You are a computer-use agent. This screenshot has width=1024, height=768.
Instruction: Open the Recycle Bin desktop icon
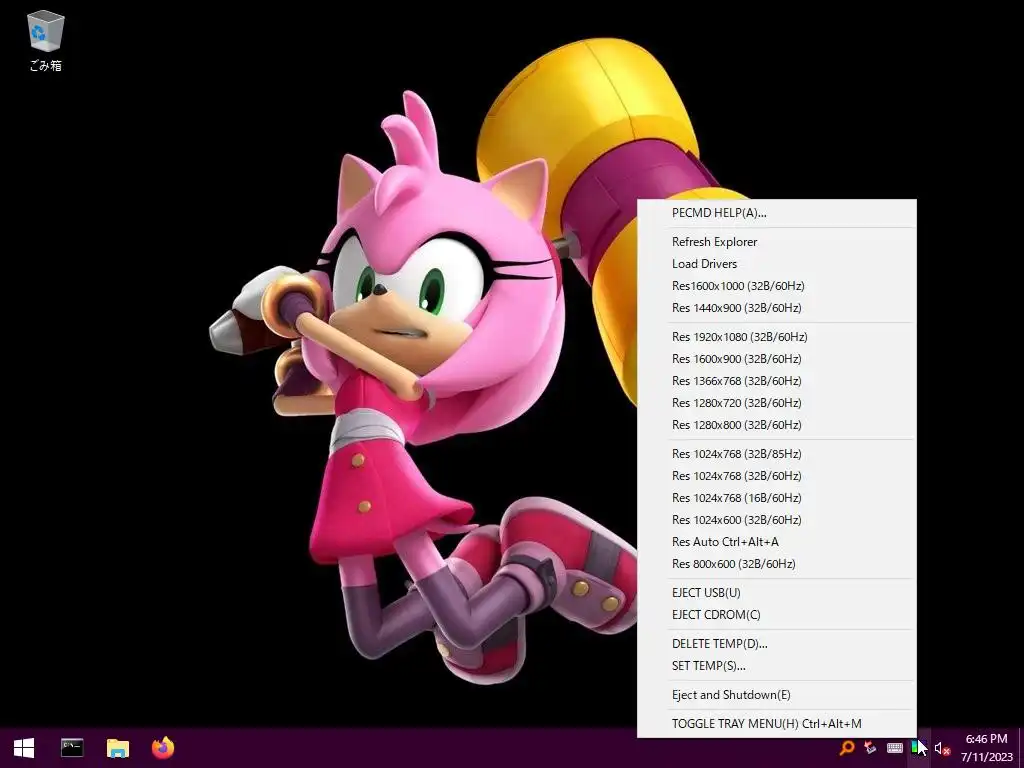tap(46, 40)
